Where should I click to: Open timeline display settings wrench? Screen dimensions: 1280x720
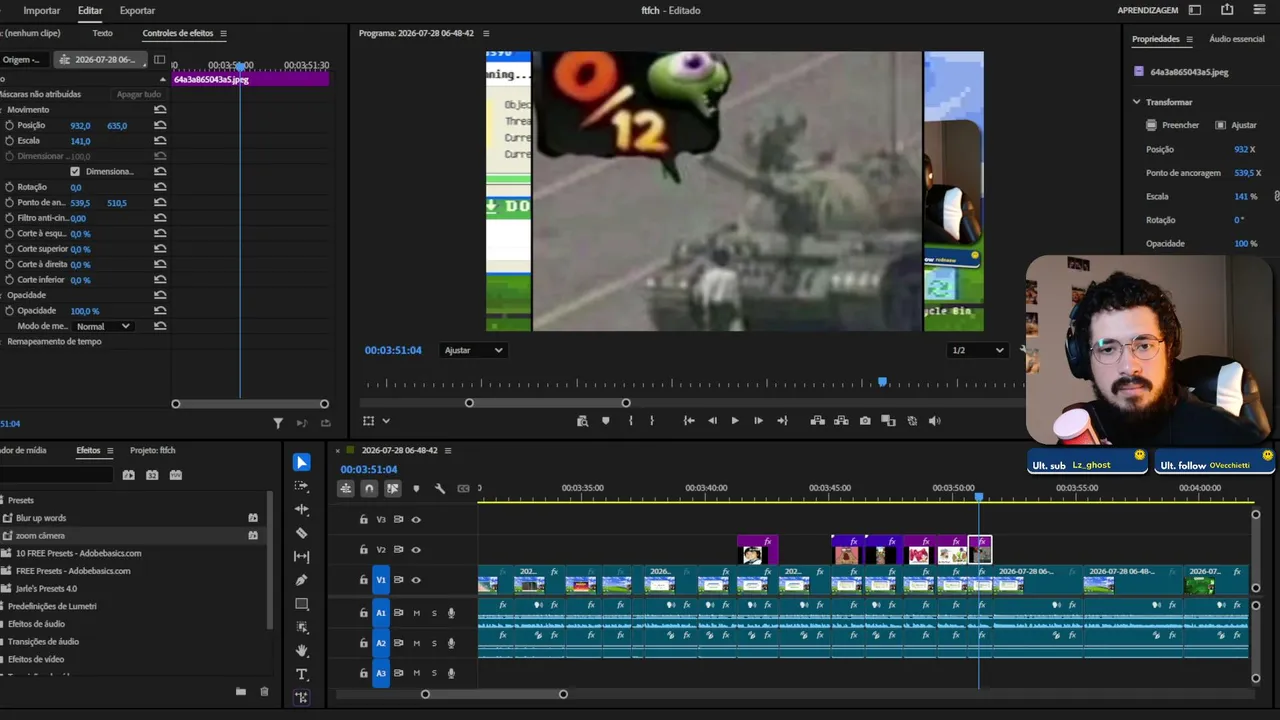click(440, 489)
